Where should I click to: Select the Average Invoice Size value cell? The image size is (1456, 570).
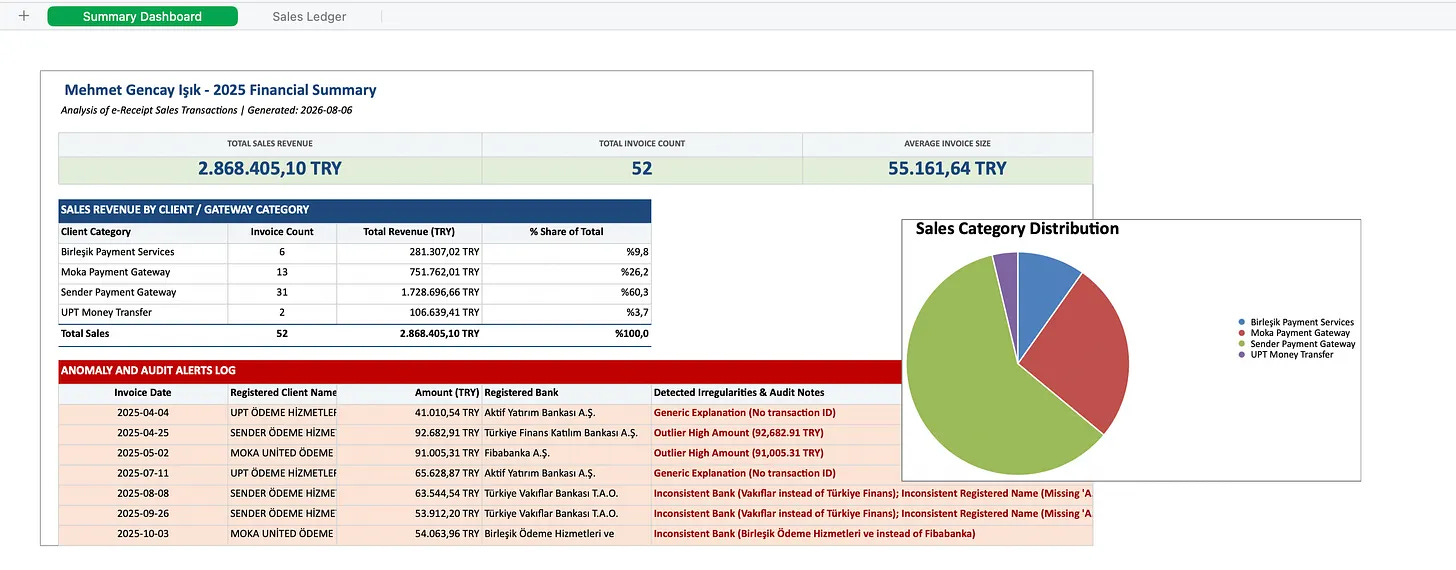point(947,168)
